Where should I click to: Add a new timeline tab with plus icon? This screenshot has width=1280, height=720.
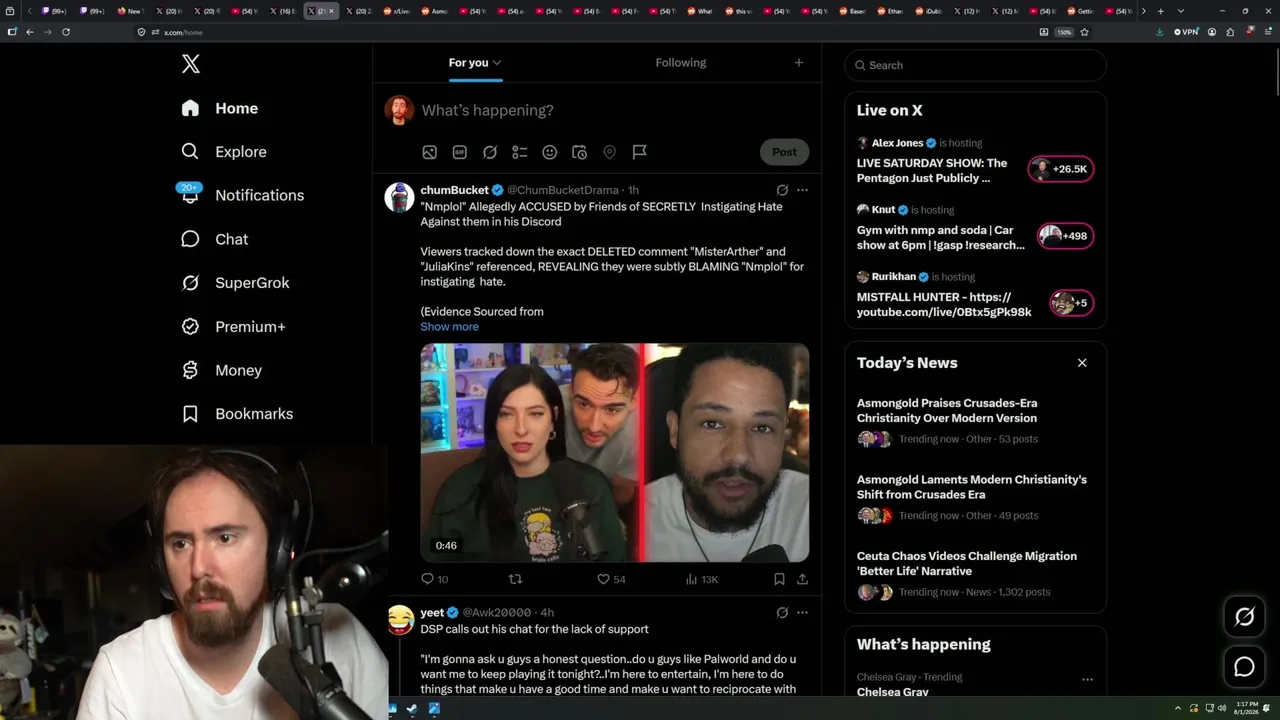pos(799,63)
